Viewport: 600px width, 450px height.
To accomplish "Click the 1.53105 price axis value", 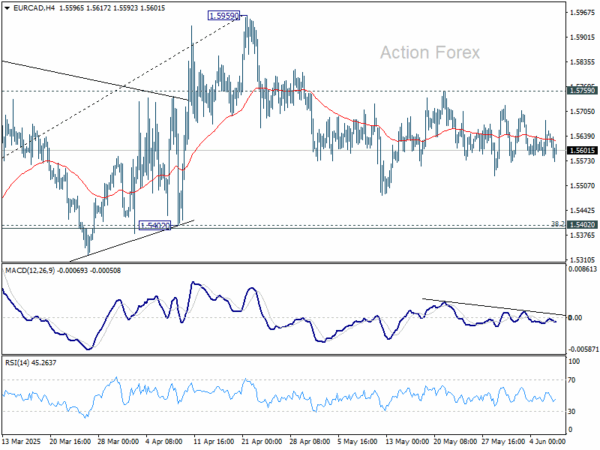I will [x=582, y=260].
